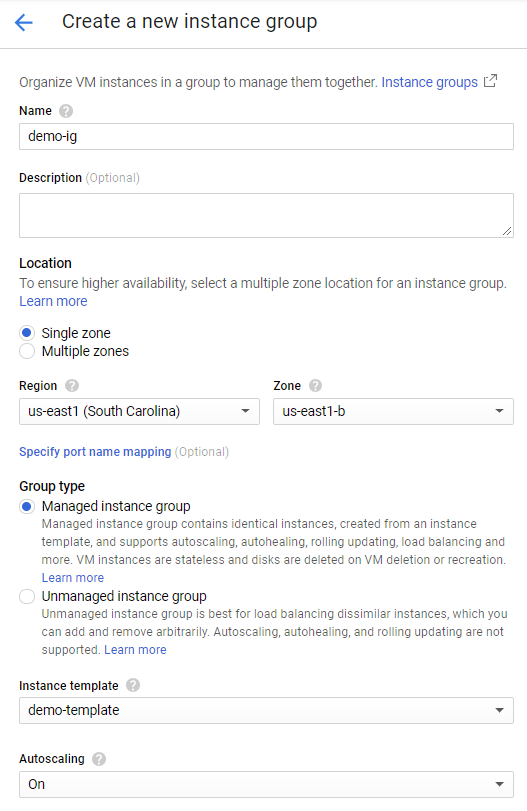Show help for the Name field
Viewport: 527px width, 811px height.
coord(66,111)
